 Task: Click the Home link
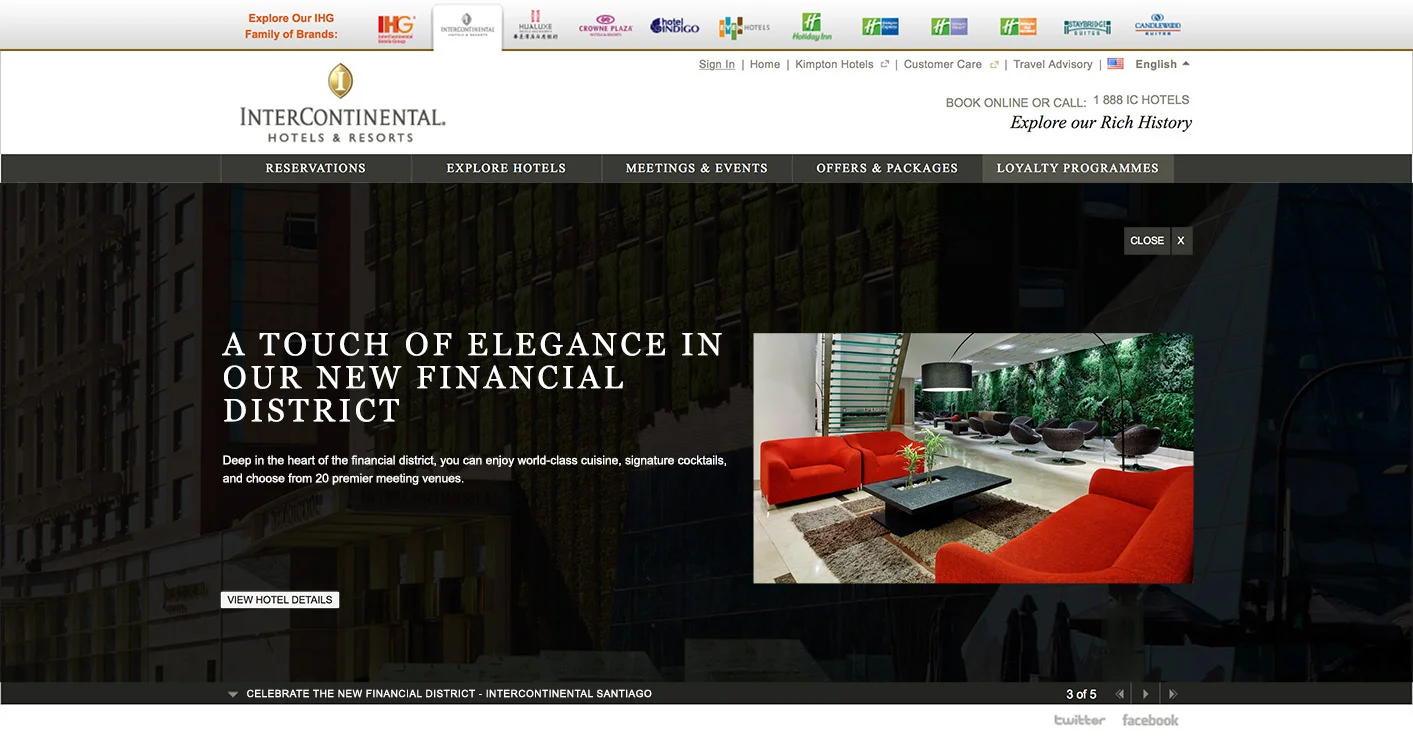click(x=765, y=64)
